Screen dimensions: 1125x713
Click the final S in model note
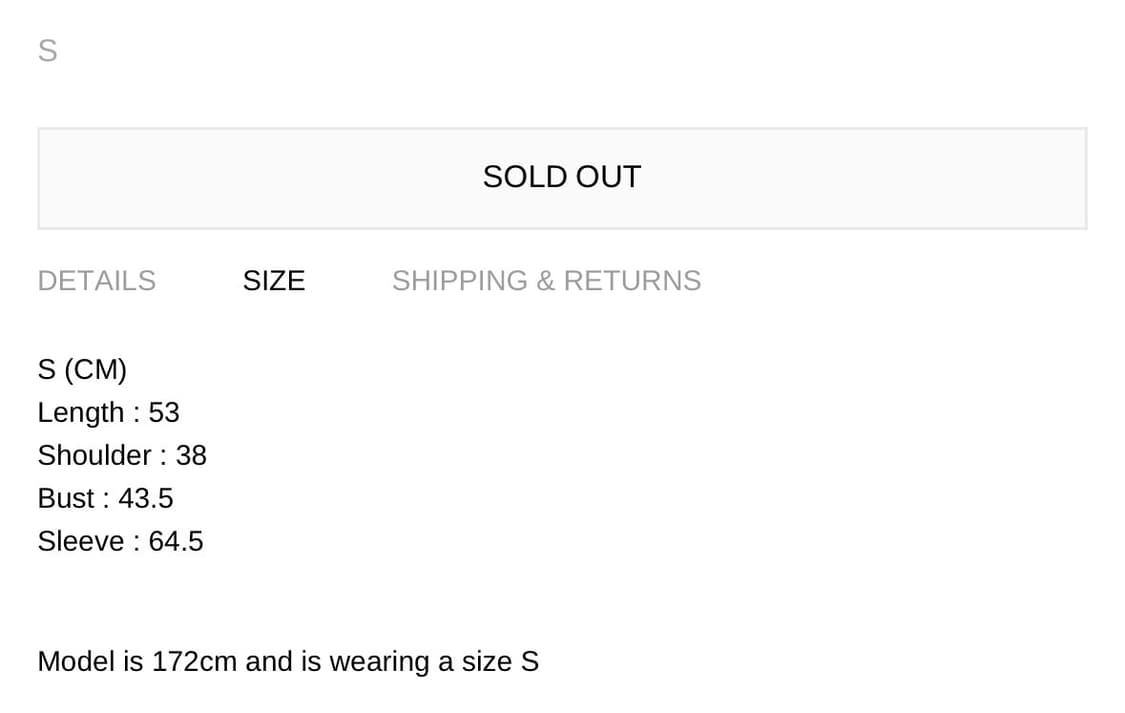click(530, 662)
